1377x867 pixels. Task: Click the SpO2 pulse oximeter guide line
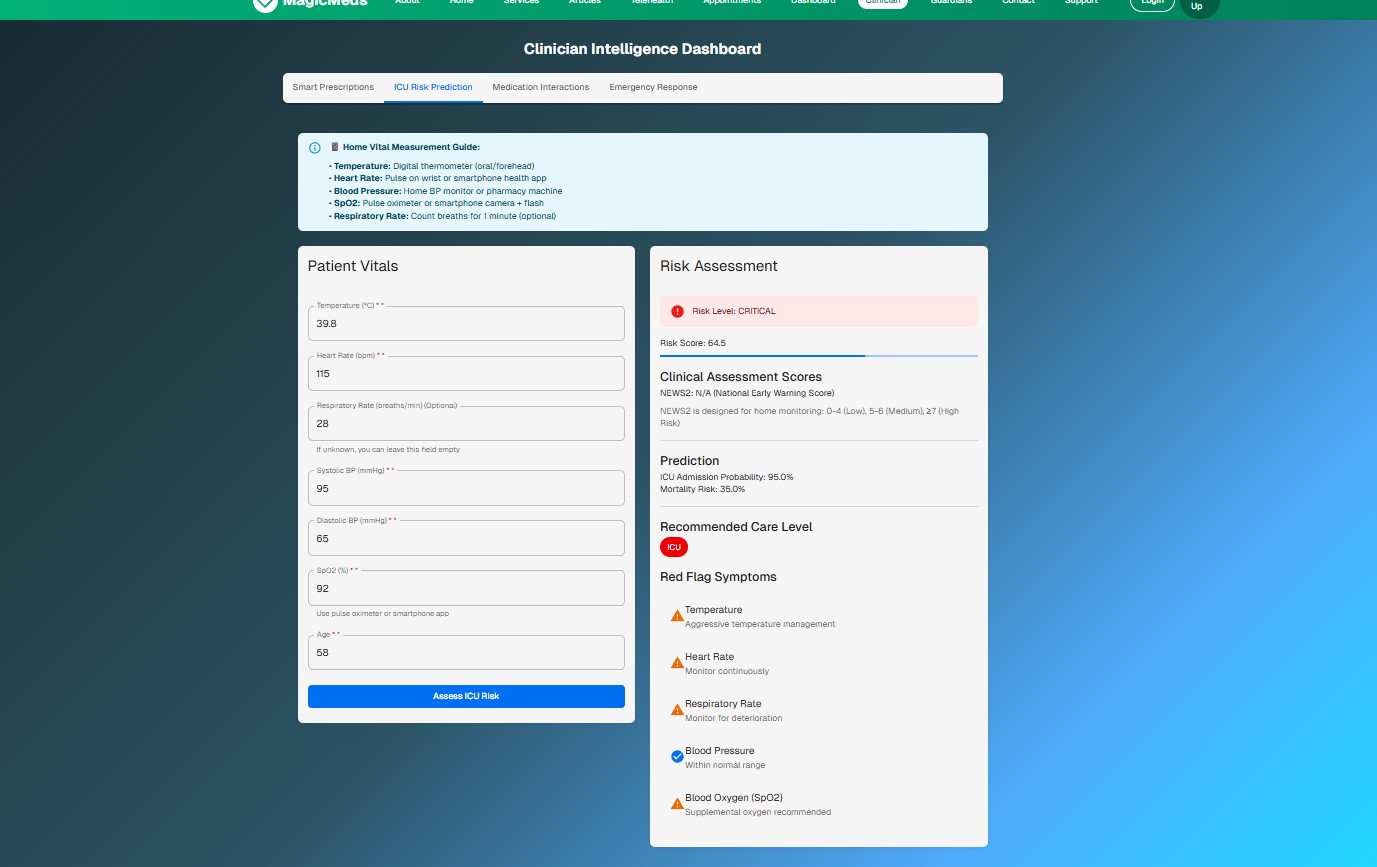437,203
